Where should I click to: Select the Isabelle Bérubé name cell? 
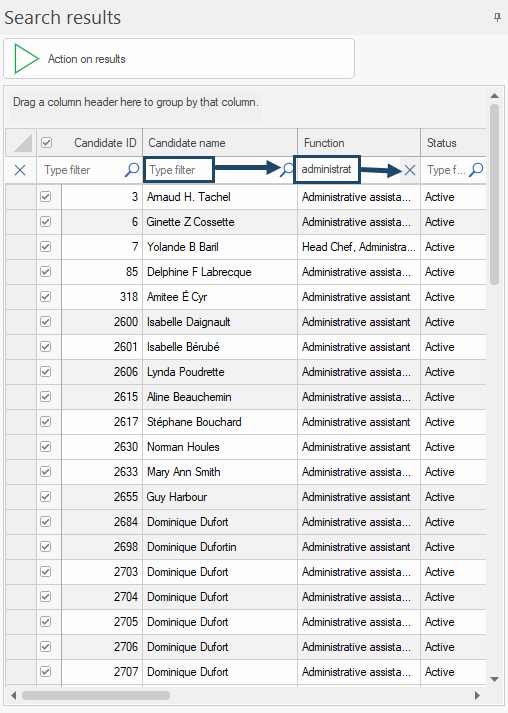(220, 347)
